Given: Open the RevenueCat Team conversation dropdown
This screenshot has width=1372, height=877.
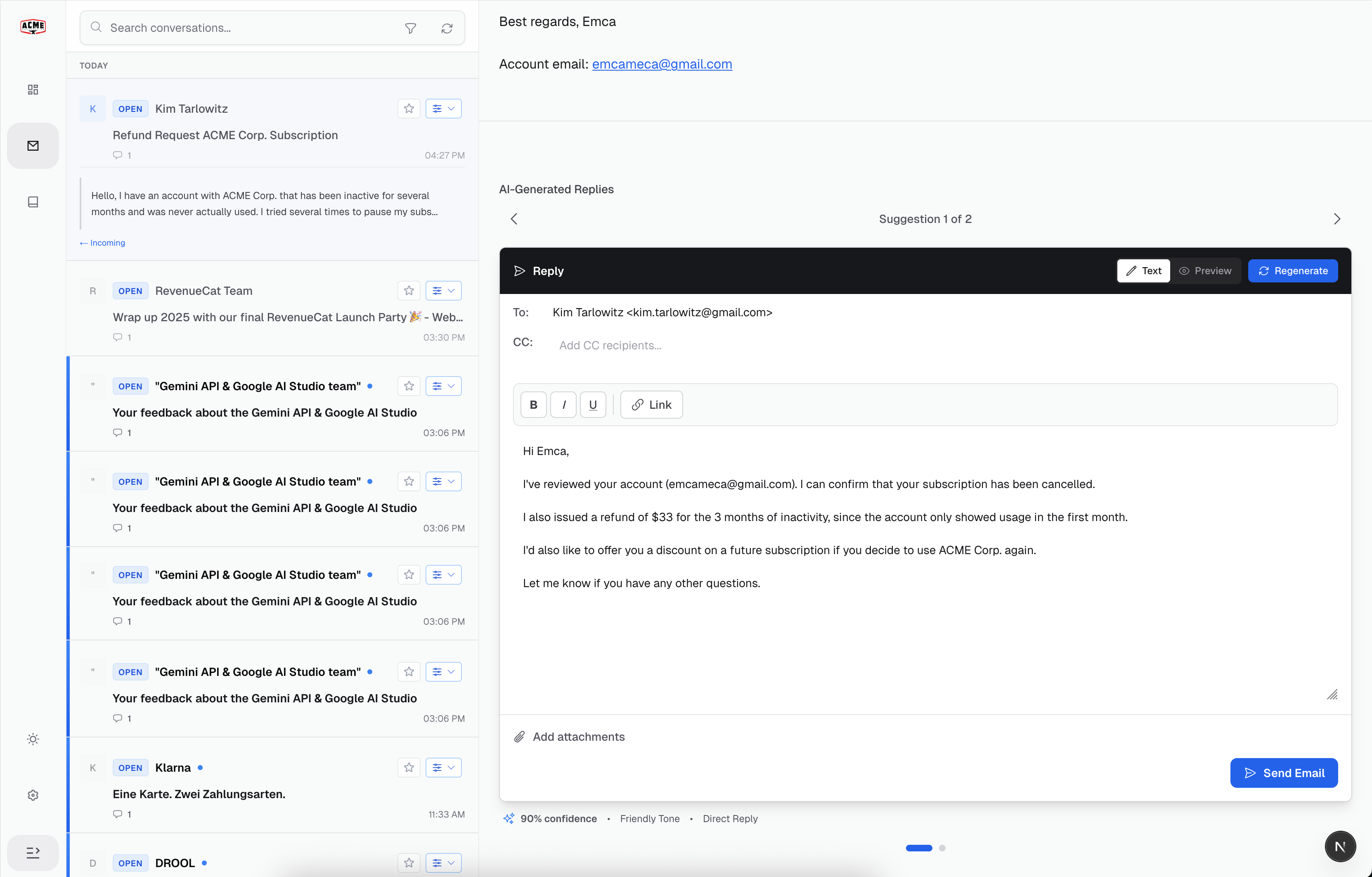Looking at the screenshot, I should point(443,291).
